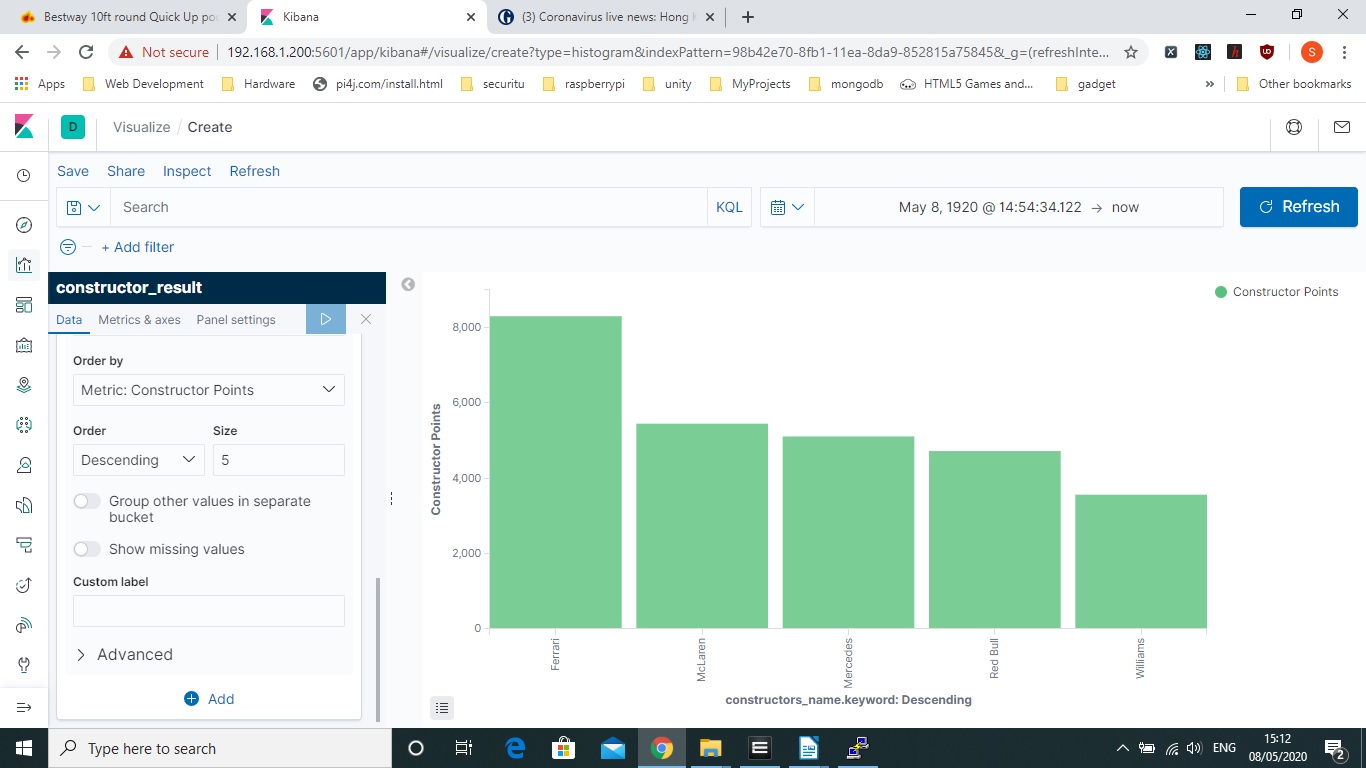
Task: Click Share in the top menu
Action: click(126, 171)
